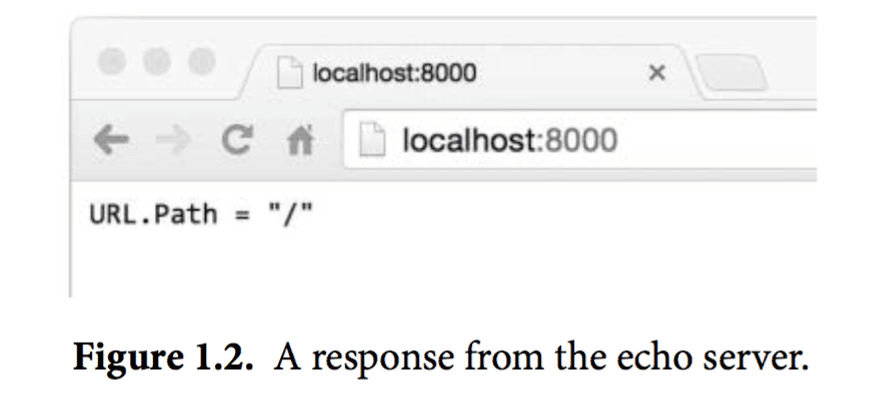This screenshot has width=882, height=412.
Task: Click the forward navigation arrow
Action: pos(173,140)
